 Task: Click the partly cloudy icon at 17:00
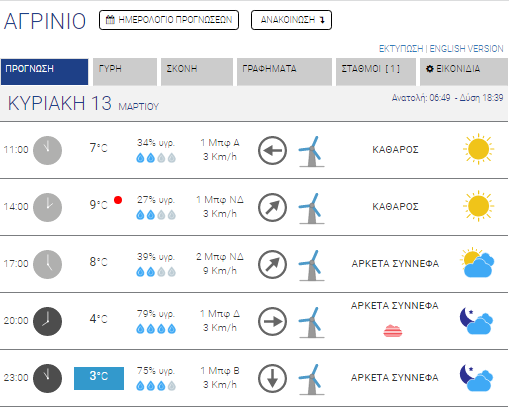(477, 262)
